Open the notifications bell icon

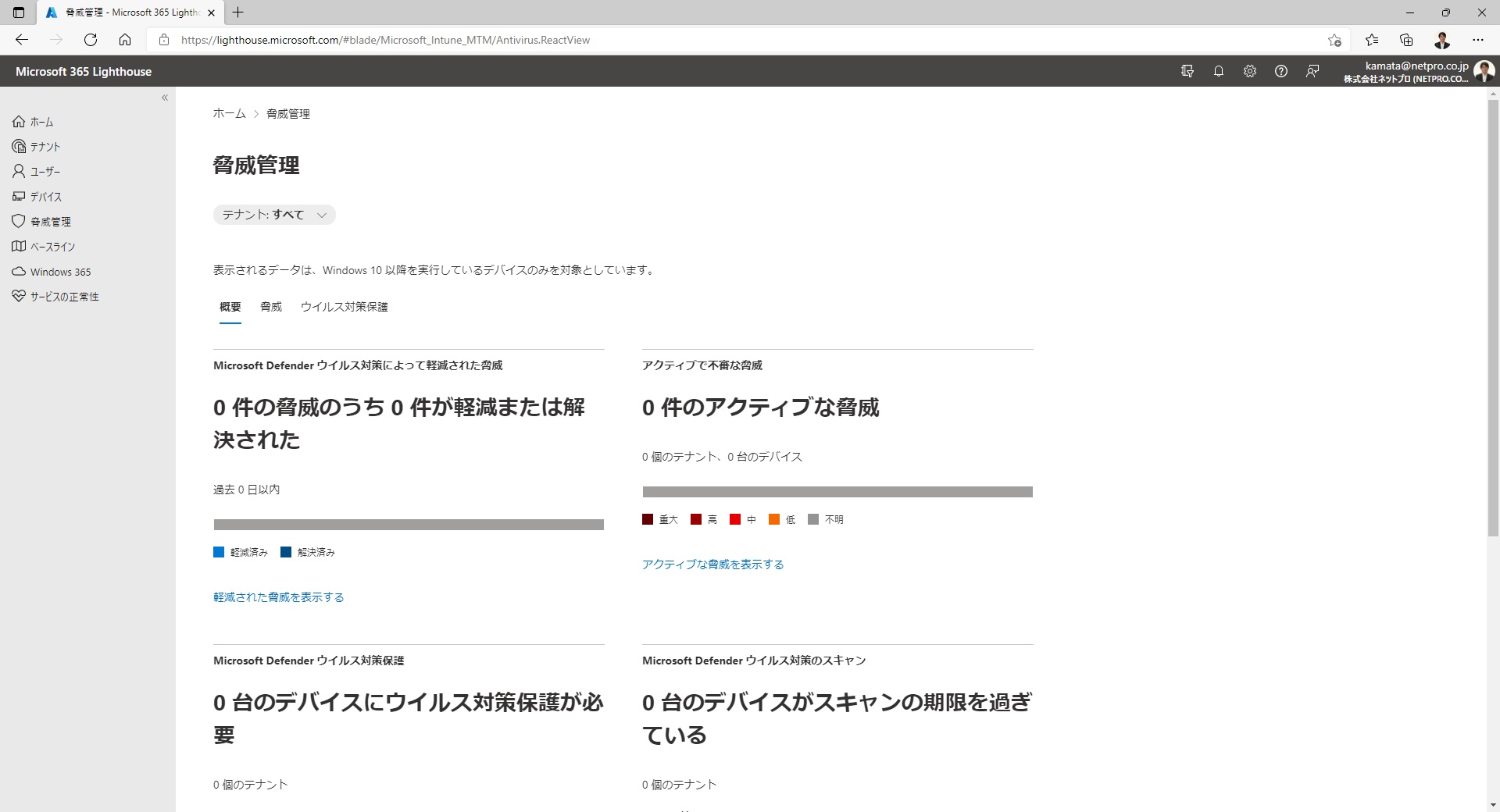(x=1218, y=71)
